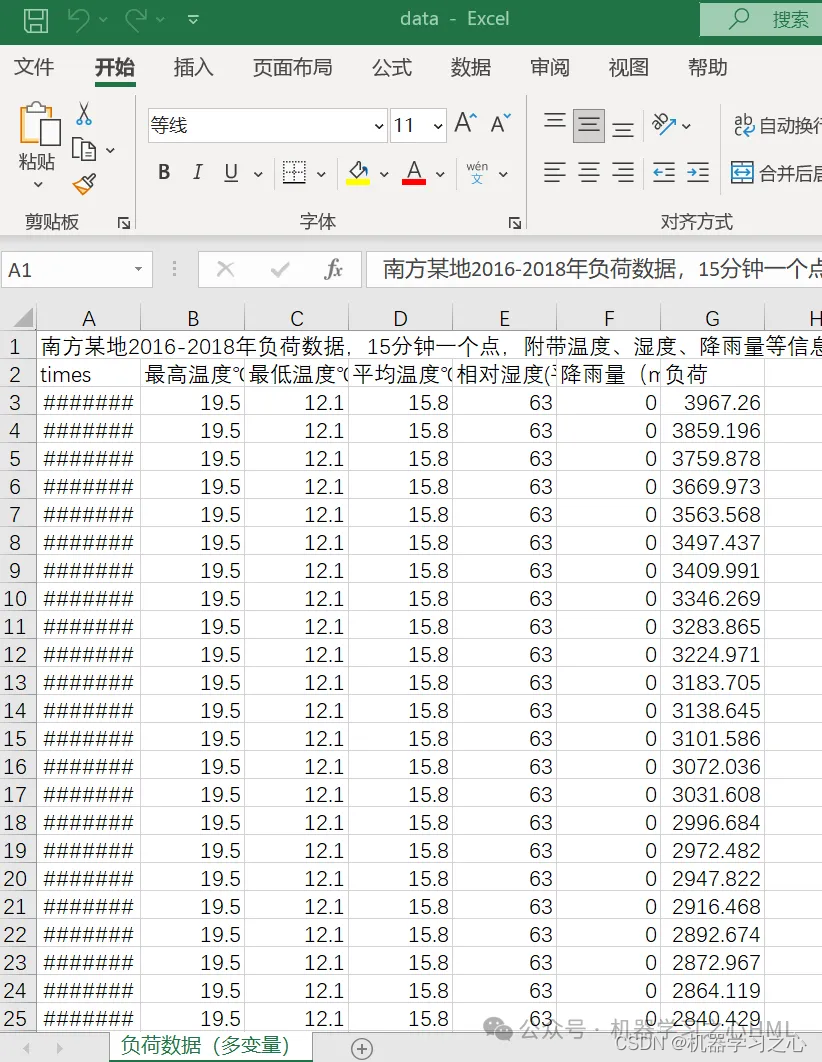Switch to the 数据 ribbon tab
Image resolution: width=822 pixels, height=1062 pixels.
(471, 67)
